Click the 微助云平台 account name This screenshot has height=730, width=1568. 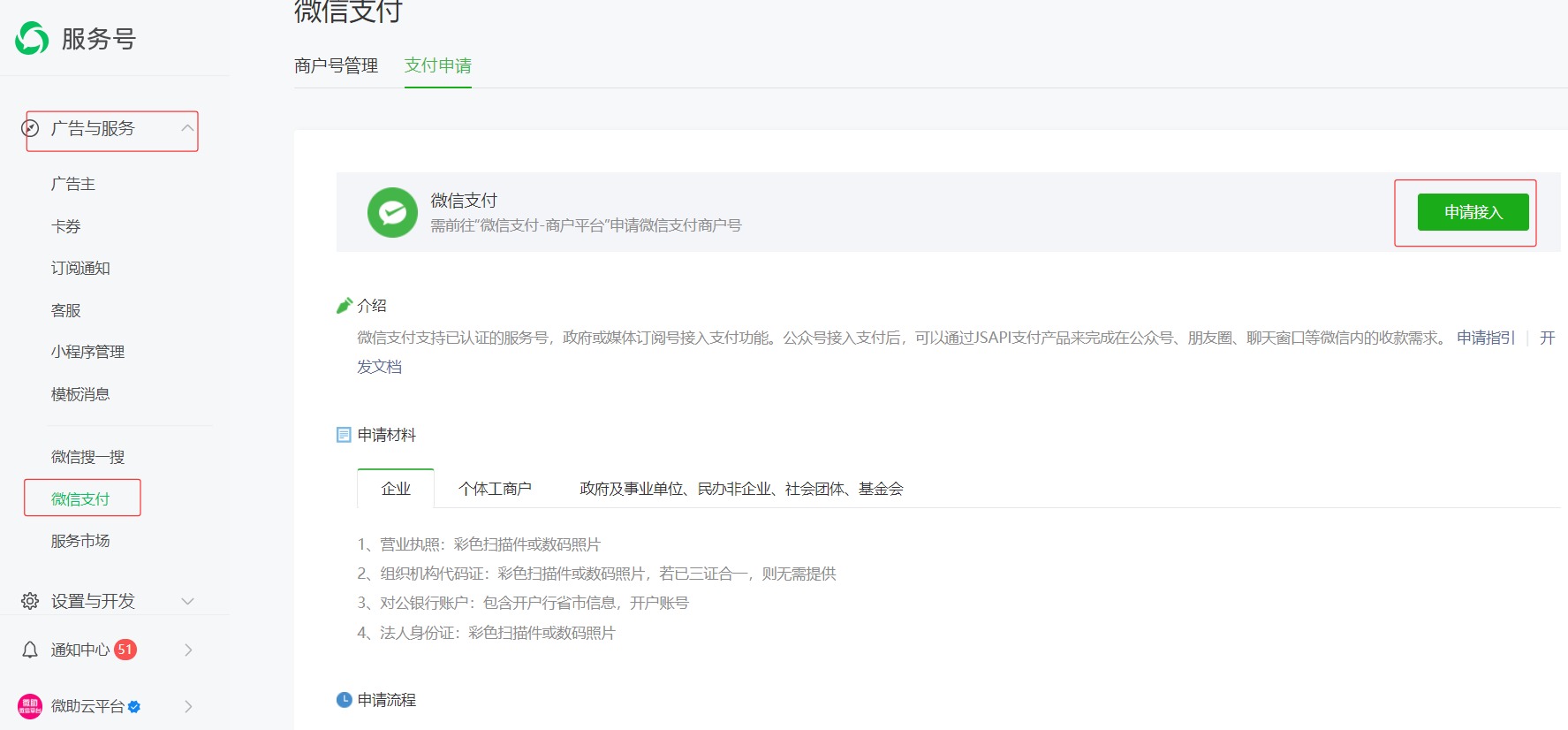point(87,706)
